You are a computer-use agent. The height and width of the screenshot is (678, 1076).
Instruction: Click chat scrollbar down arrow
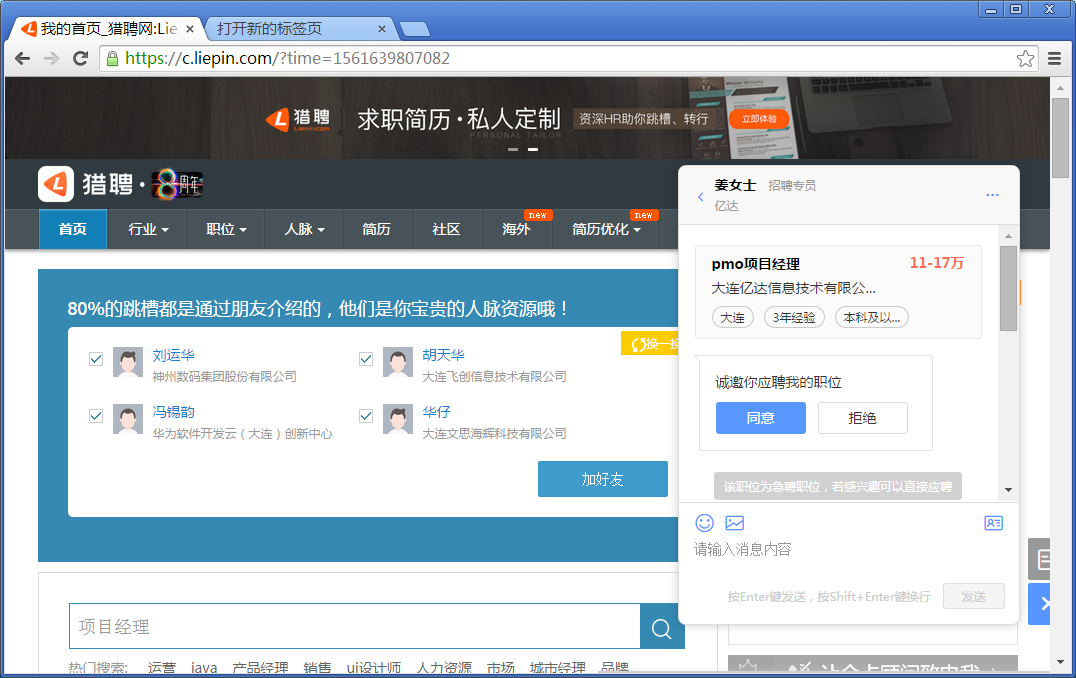[1008, 490]
